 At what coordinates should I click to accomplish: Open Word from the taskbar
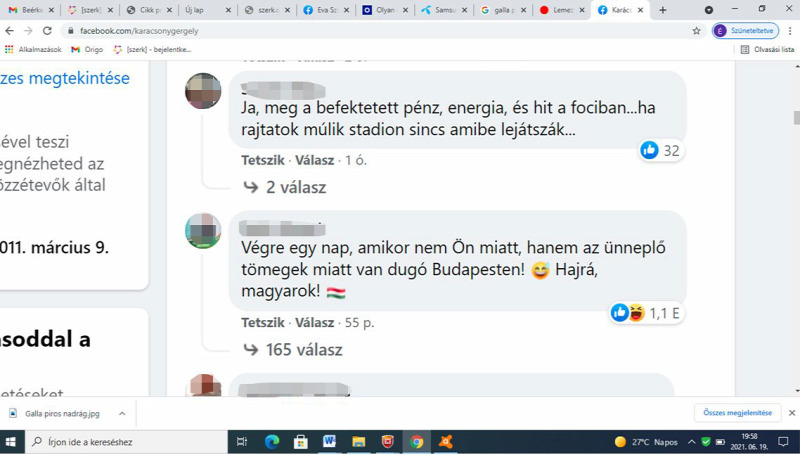coord(330,442)
